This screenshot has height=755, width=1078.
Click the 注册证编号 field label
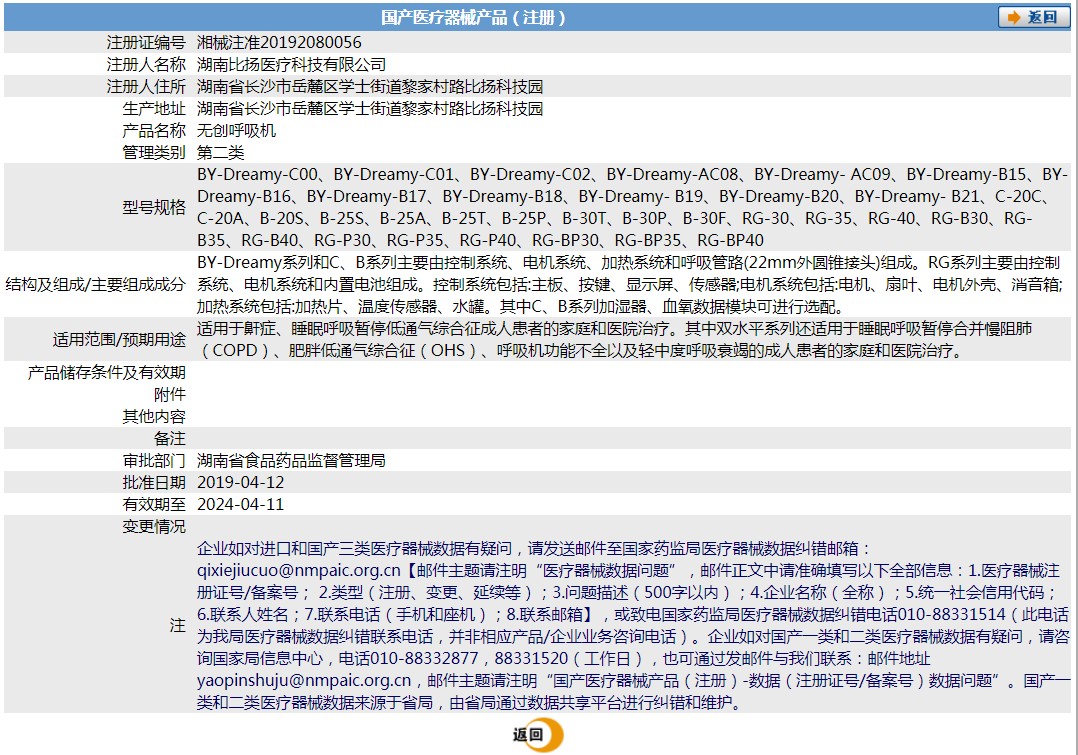pos(146,43)
